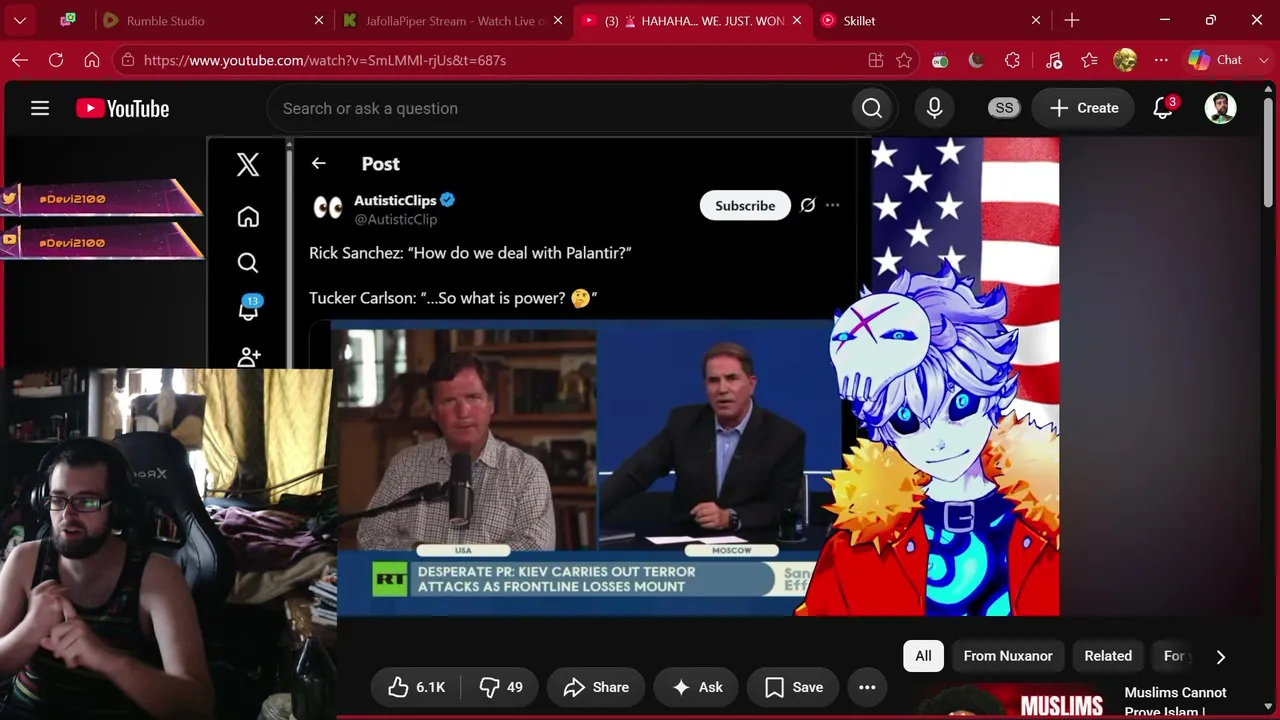Open the media music note toolbar icon
Viewport: 1280px width, 720px height.
tap(1053, 60)
